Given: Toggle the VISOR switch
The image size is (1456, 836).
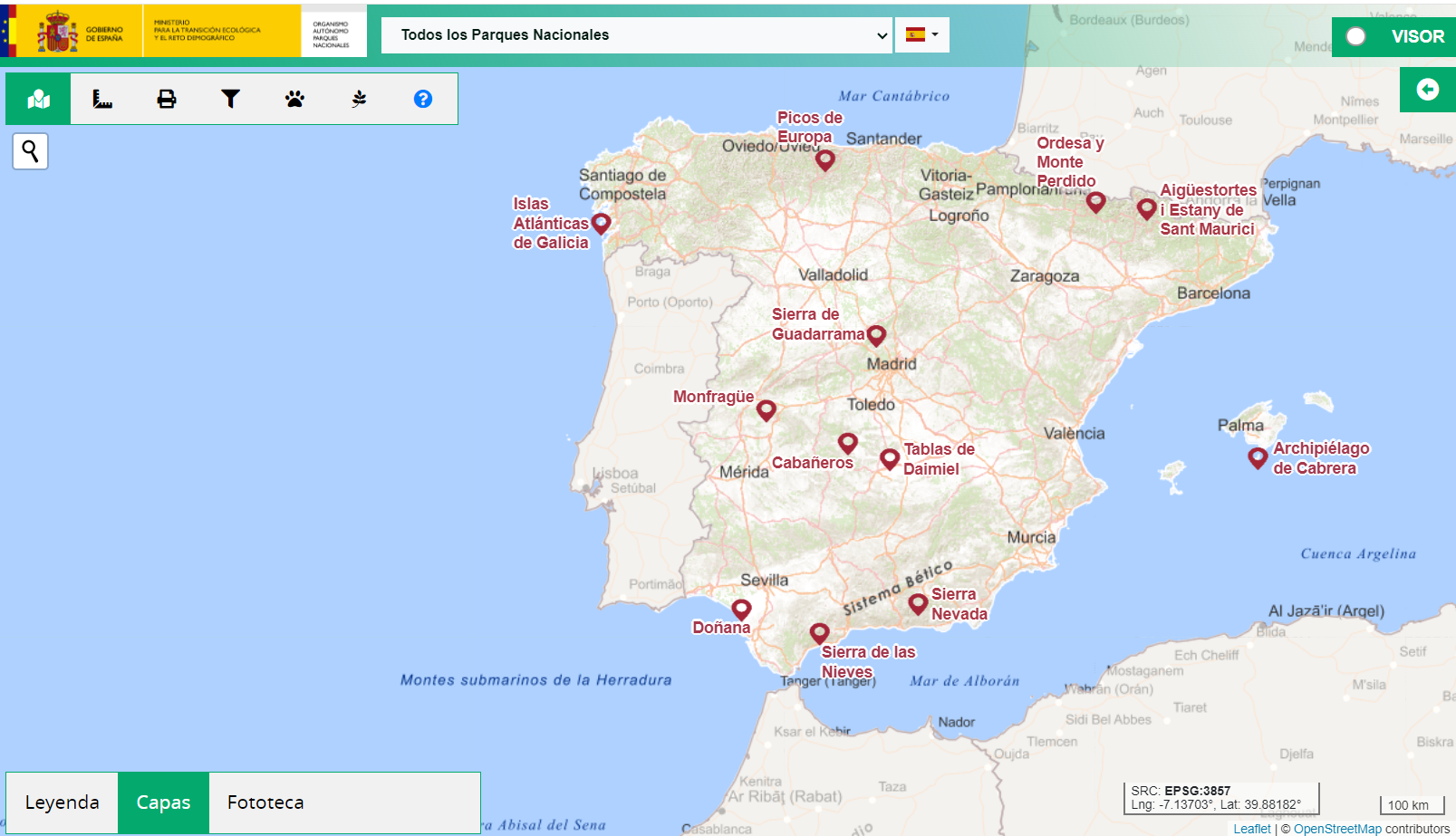Looking at the screenshot, I should tap(1356, 36).
